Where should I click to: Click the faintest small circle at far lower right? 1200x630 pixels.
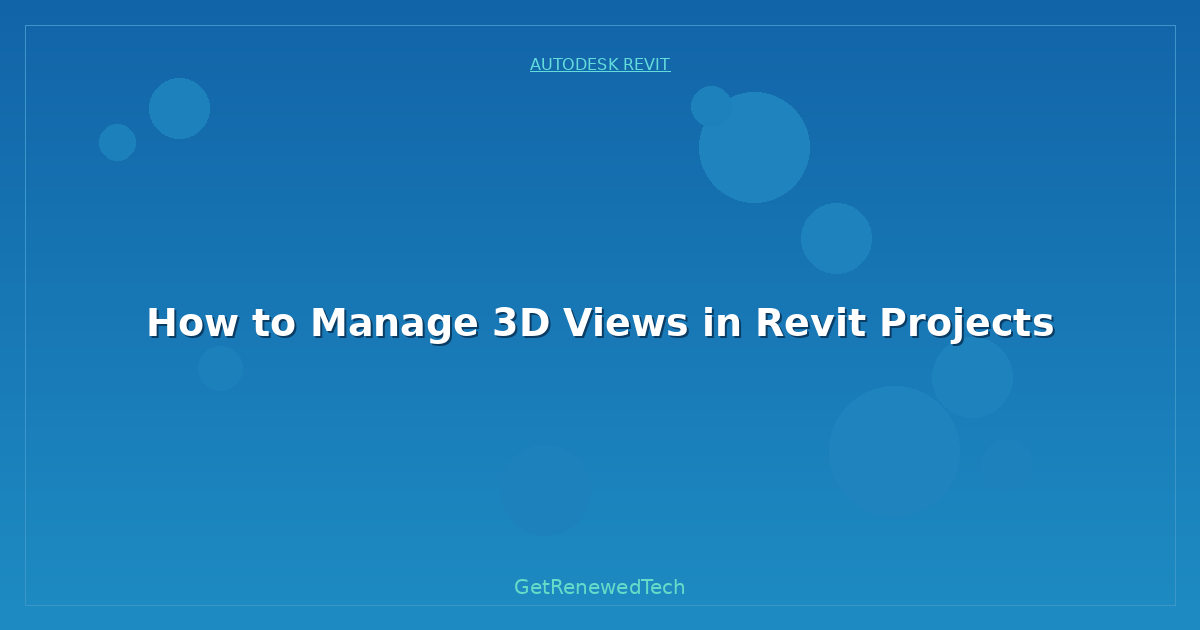(x=1007, y=462)
